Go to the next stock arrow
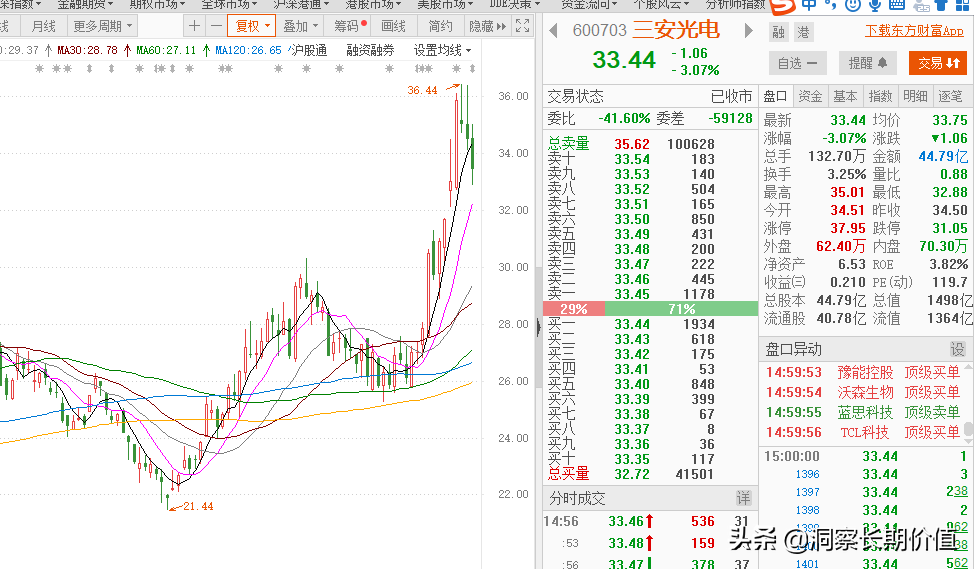Screen dimensions: 974x569 (749, 30)
